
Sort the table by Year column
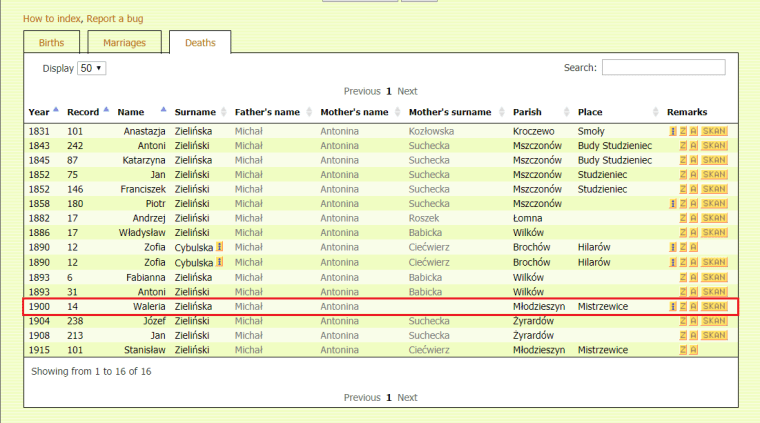point(39,112)
